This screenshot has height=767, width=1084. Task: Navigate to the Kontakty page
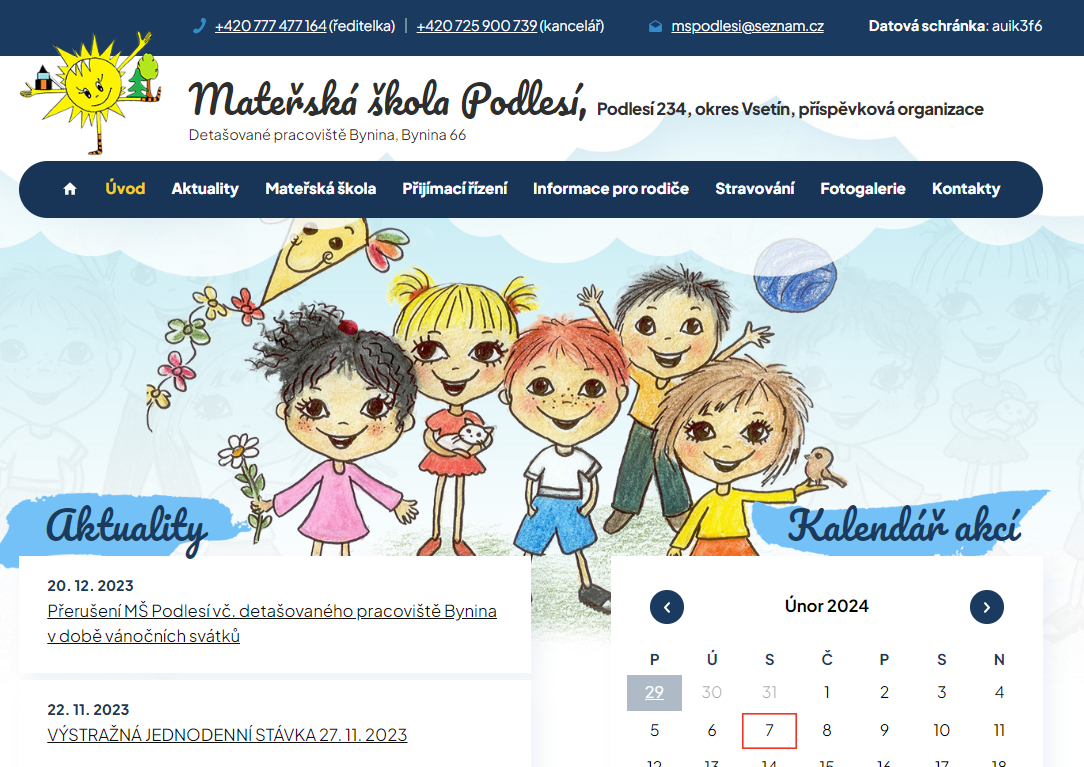point(965,189)
